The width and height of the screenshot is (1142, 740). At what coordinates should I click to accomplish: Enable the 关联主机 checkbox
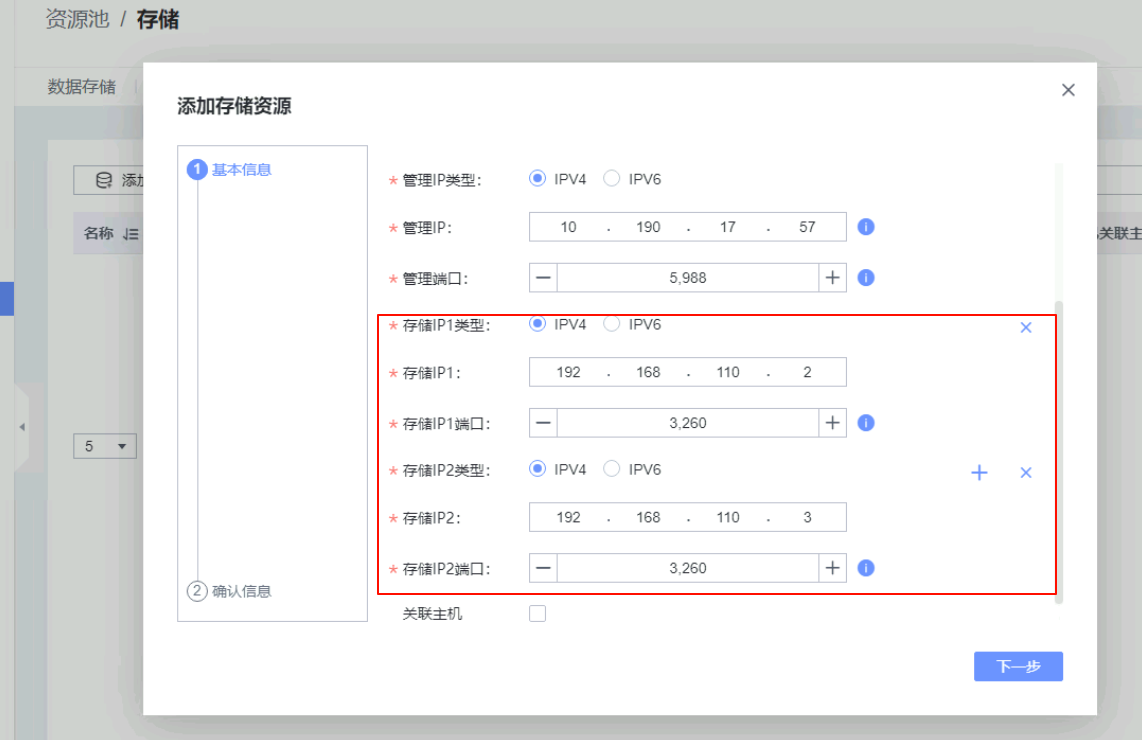pyautogui.click(x=537, y=614)
